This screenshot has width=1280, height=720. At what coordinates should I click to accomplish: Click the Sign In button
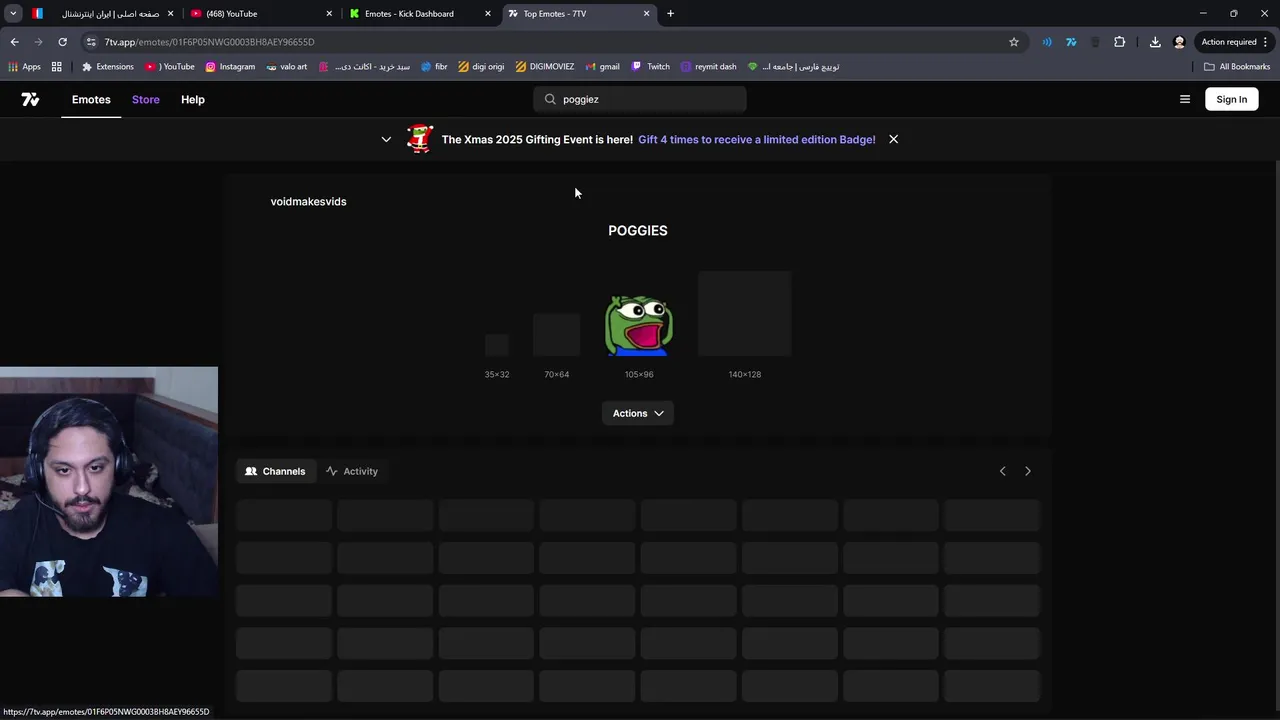pyautogui.click(x=1231, y=99)
